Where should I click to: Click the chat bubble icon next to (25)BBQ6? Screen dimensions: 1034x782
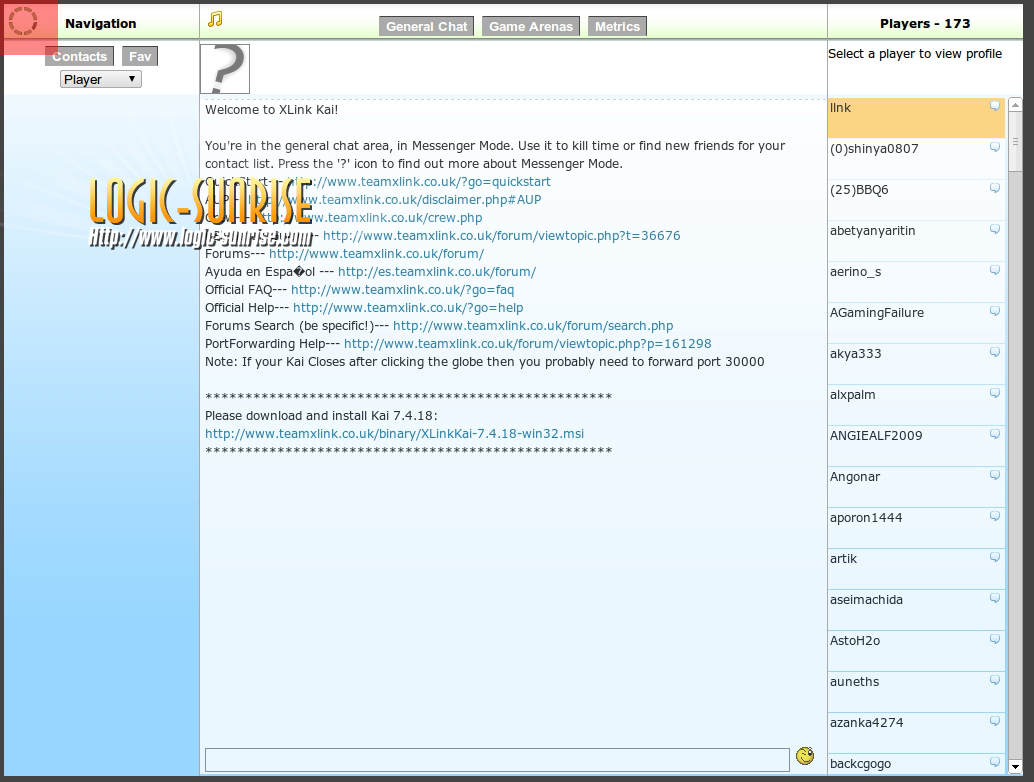[x=995, y=188]
